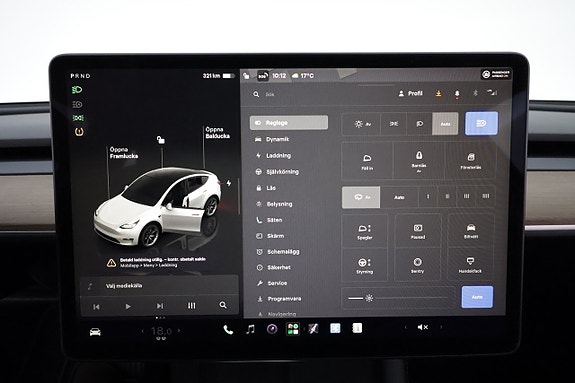Image resolution: width=575 pixels, height=383 pixels.
Task: Open Styrning steering adjustment
Action: pos(365,265)
